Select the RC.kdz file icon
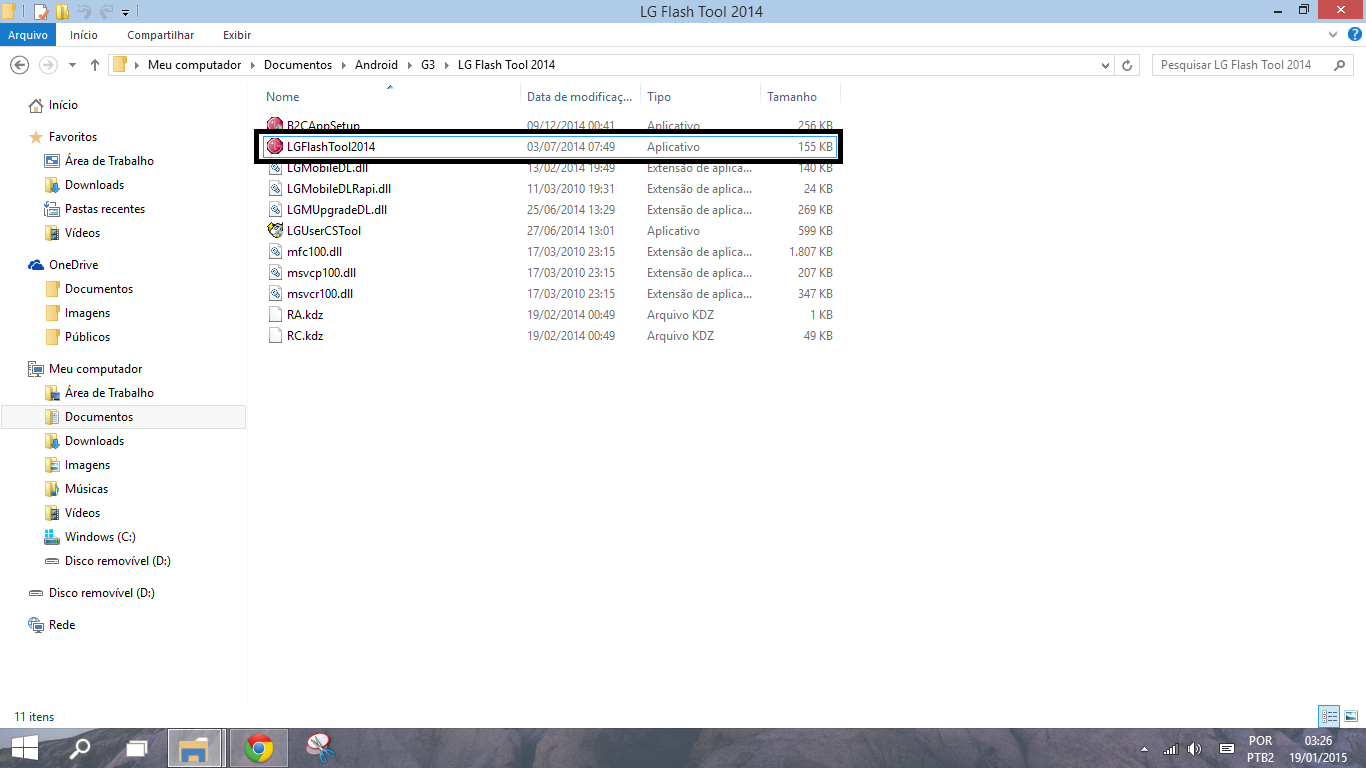Image resolution: width=1366 pixels, height=768 pixels. 277,335
